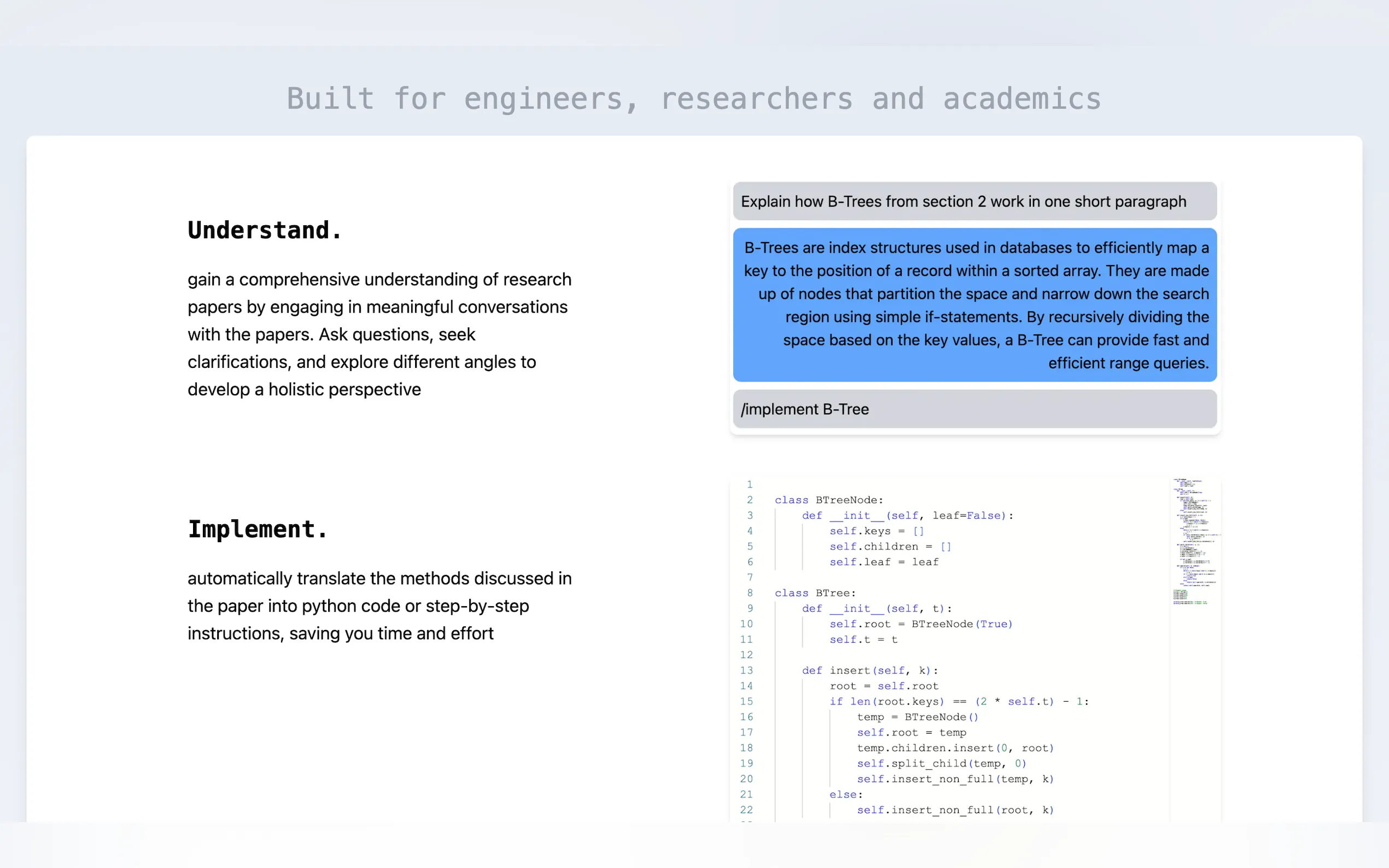Click the 'Built for engineers' page title
The height and width of the screenshot is (868, 1389).
click(x=693, y=99)
